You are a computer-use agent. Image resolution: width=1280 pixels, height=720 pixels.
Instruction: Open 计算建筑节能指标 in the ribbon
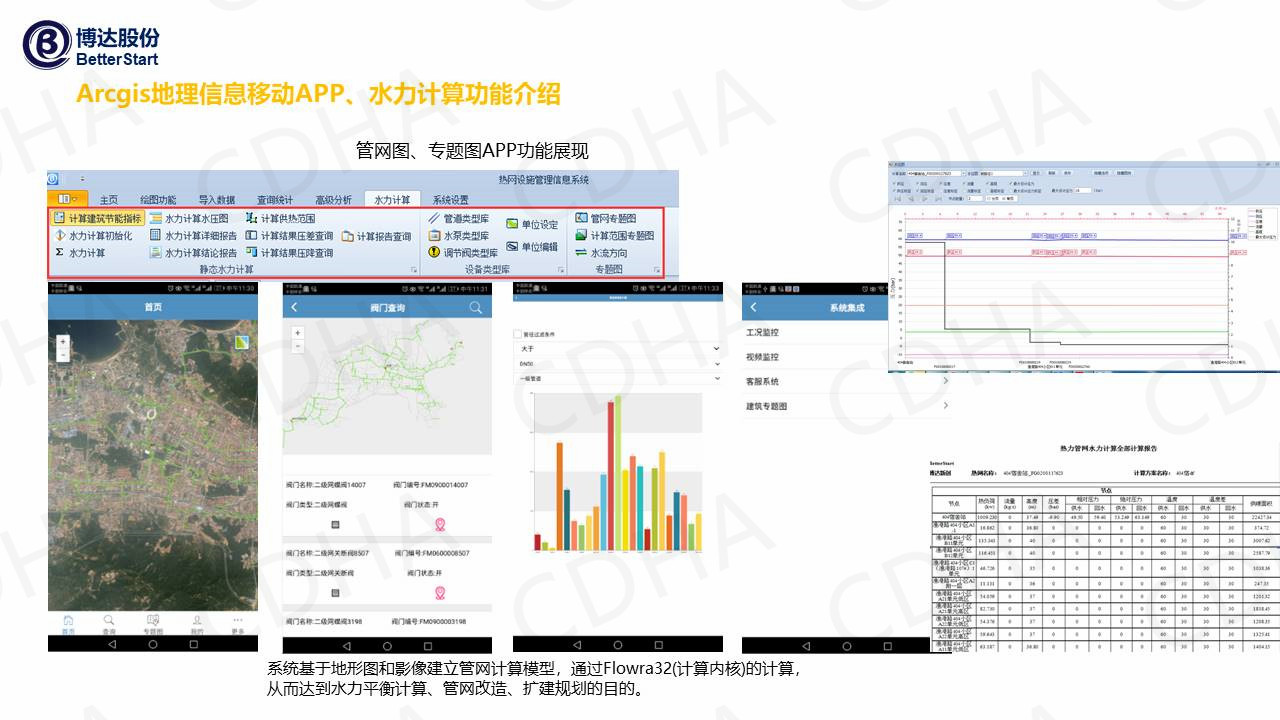[97, 218]
